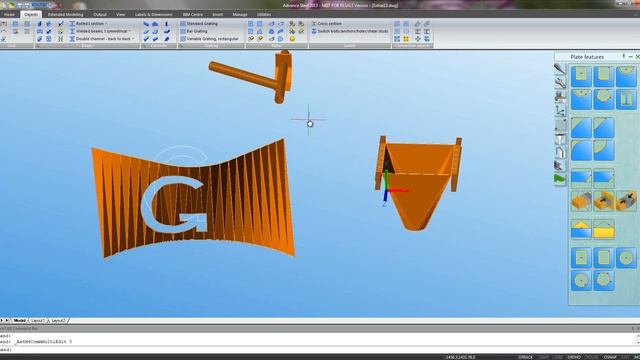
Task: Expand the Grating panel launcher arrow
Action: coord(181,46)
